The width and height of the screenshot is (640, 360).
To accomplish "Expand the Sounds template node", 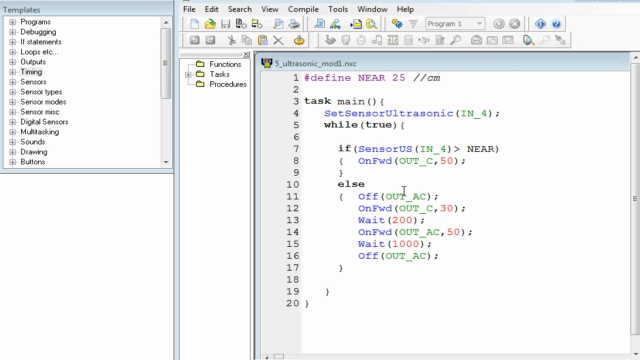I will (13, 142).
